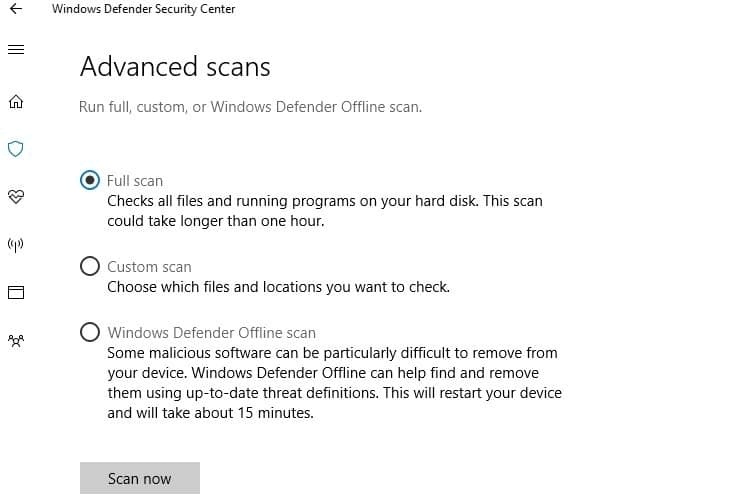Click the Windows Defender Security Center window title
The height and width of the screenshot is (497, 746).
click(144, 9)
